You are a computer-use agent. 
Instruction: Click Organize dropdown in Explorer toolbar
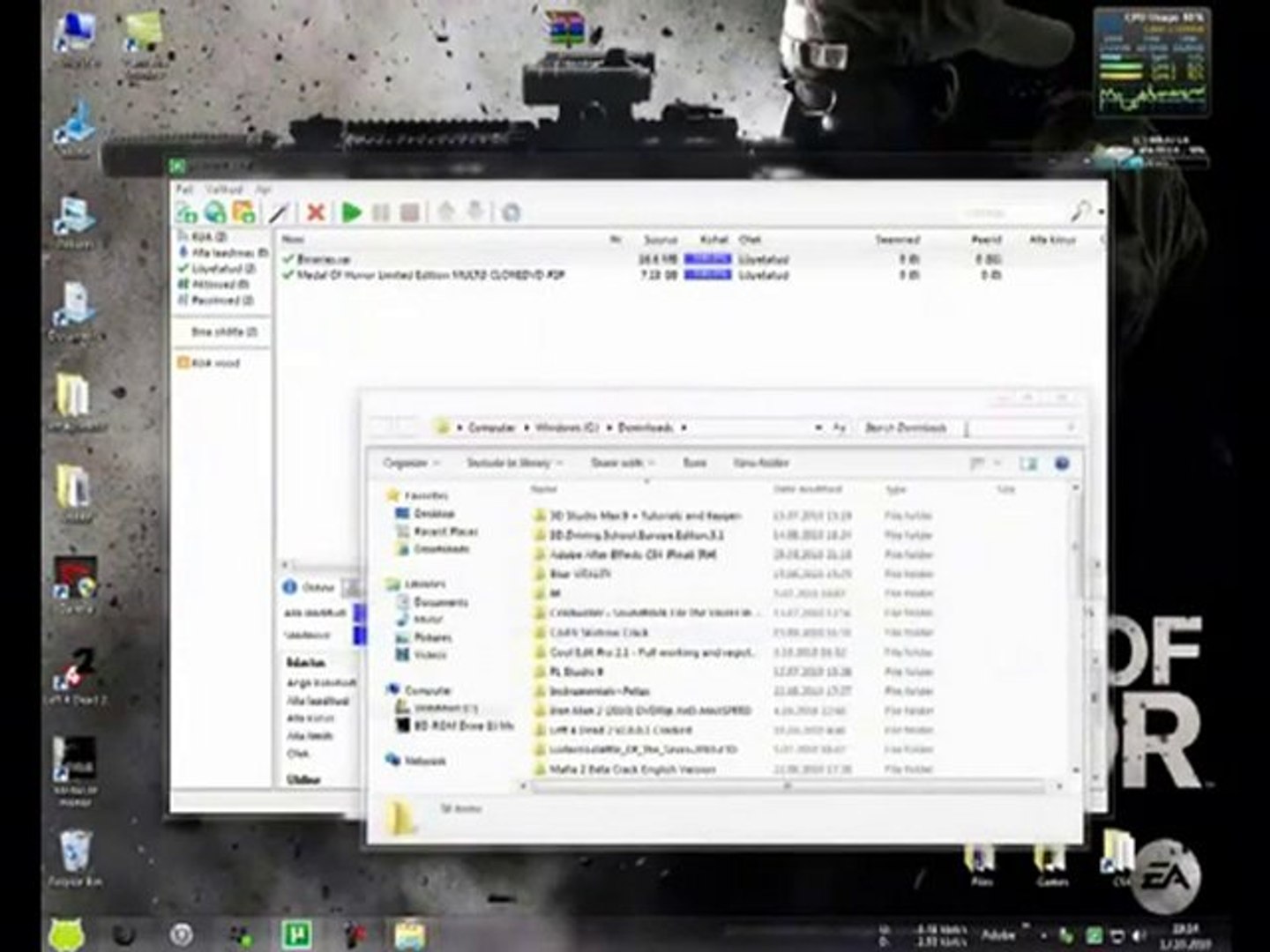click(x=411, y=463)
